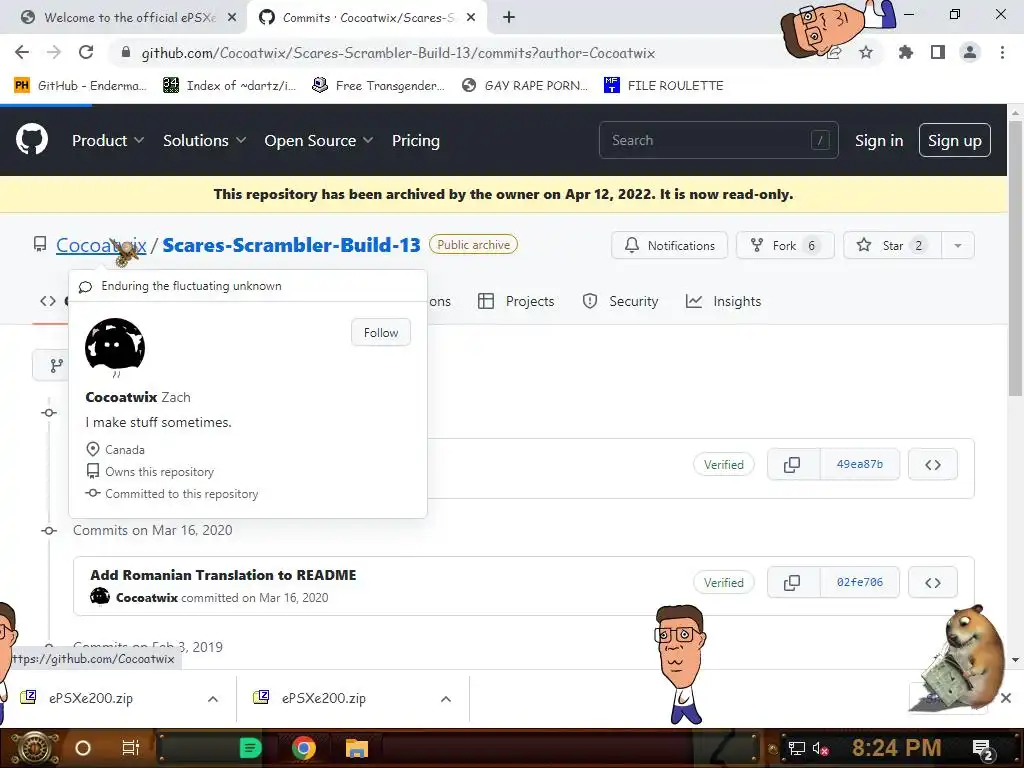1024x768 pixels.
Task: Click the Sign in link
Action: [x=879, y=140]
